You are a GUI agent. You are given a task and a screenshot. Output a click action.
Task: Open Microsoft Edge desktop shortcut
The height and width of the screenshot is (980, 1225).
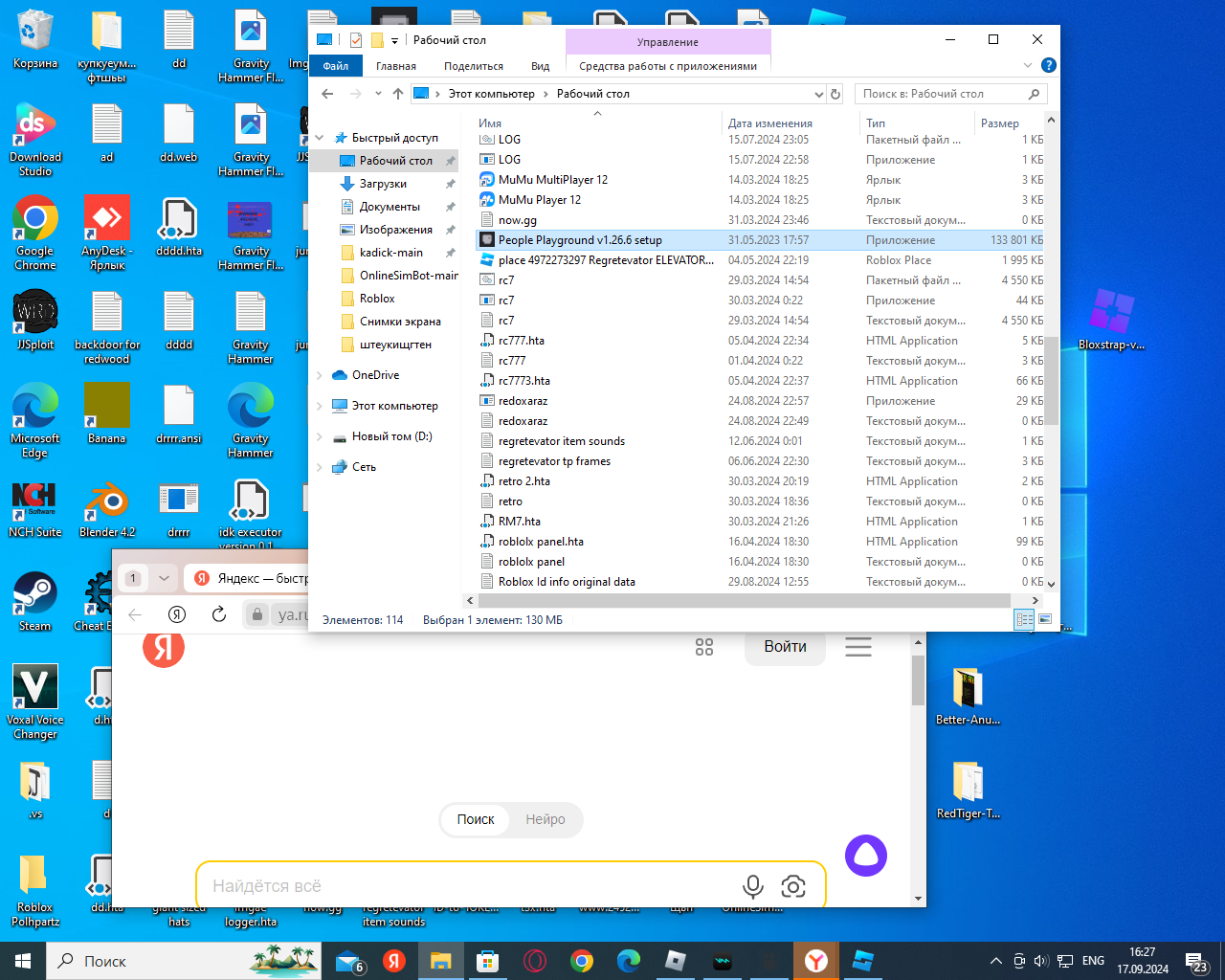[x=35, y=421]
